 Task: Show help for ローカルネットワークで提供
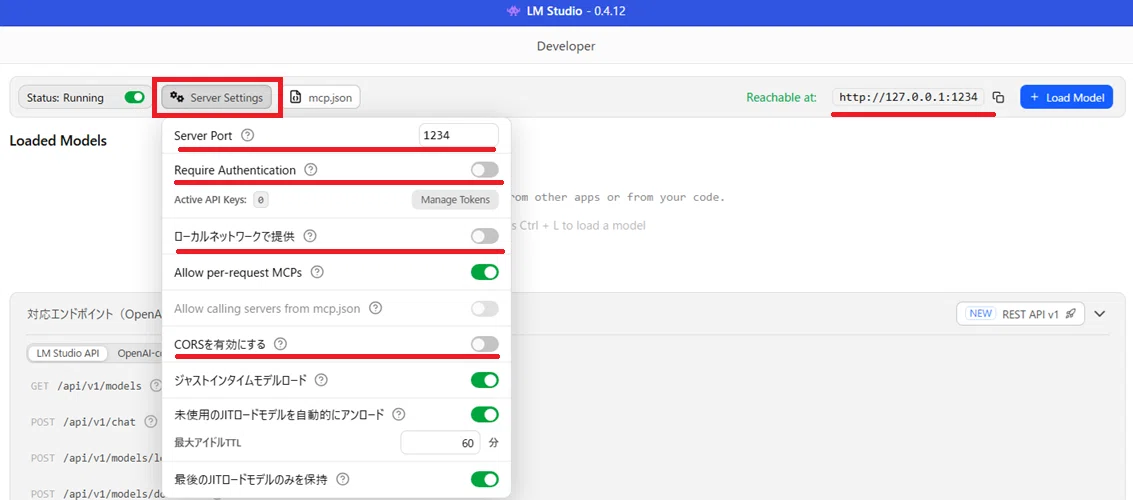(310, 236)
